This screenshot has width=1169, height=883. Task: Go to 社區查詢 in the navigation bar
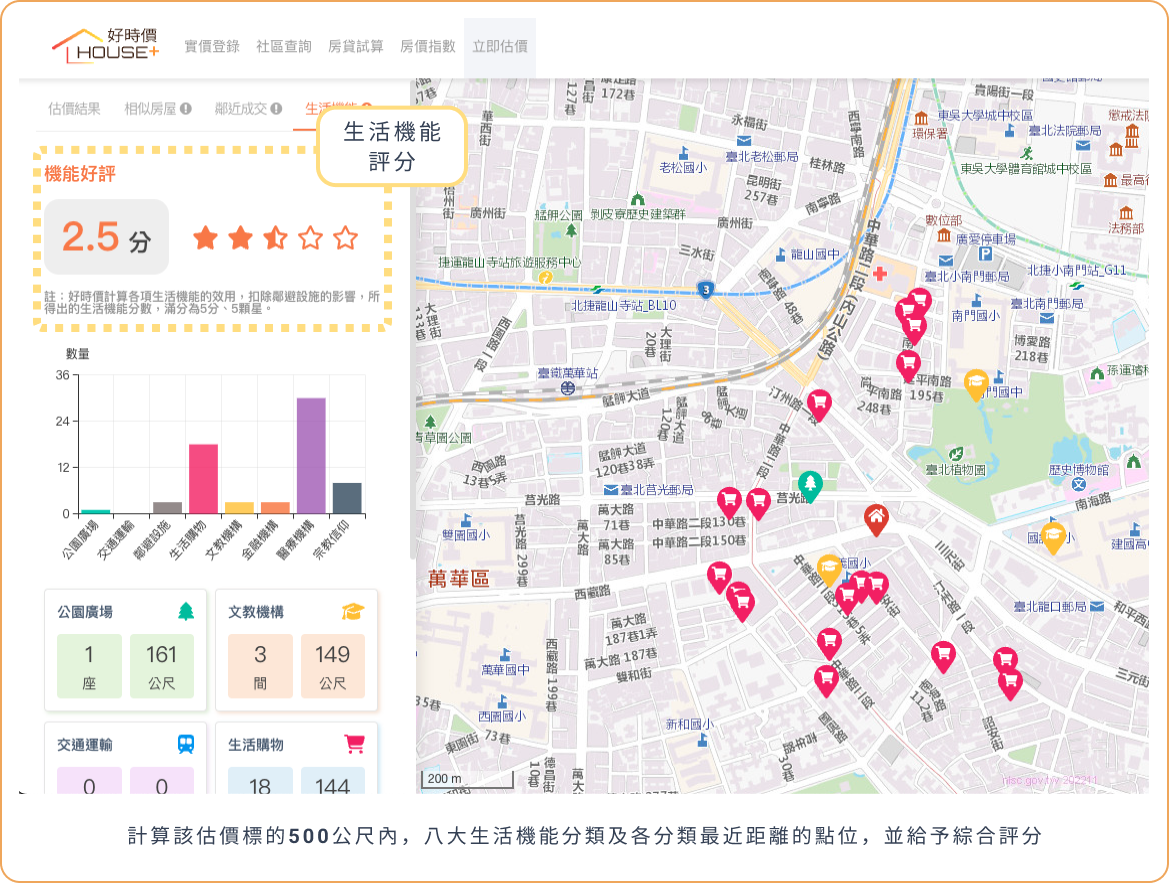284,46
